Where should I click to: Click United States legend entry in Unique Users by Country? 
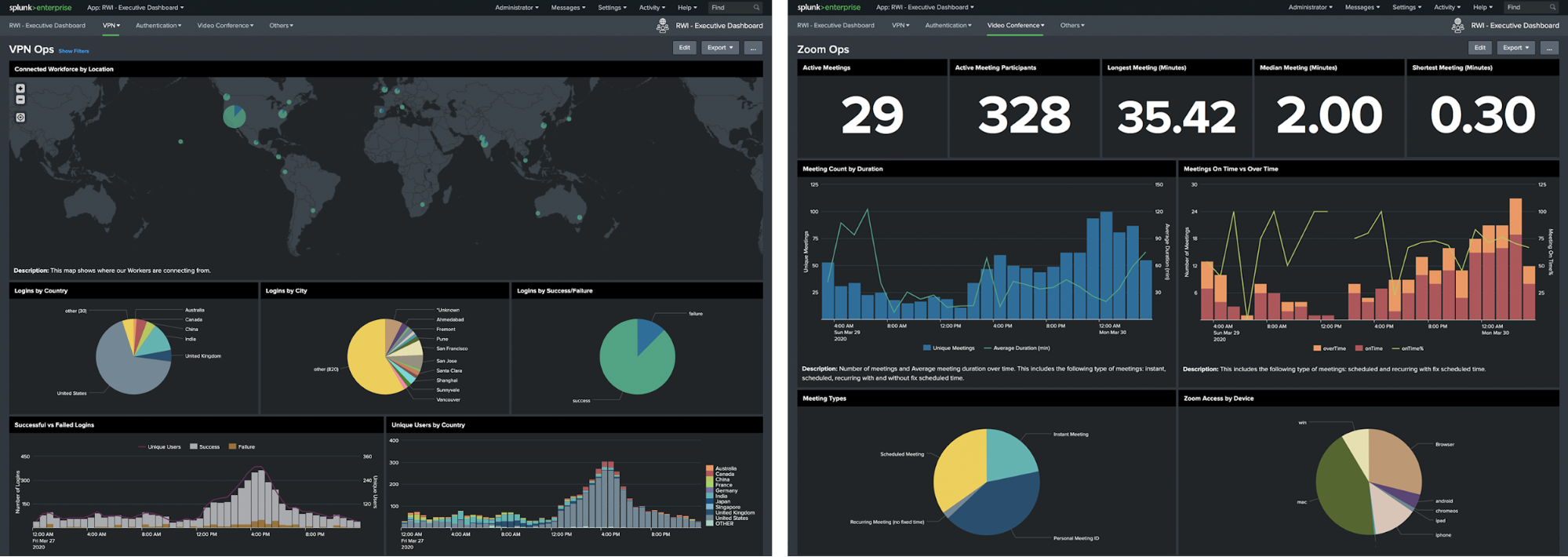[x=727, y=518]
